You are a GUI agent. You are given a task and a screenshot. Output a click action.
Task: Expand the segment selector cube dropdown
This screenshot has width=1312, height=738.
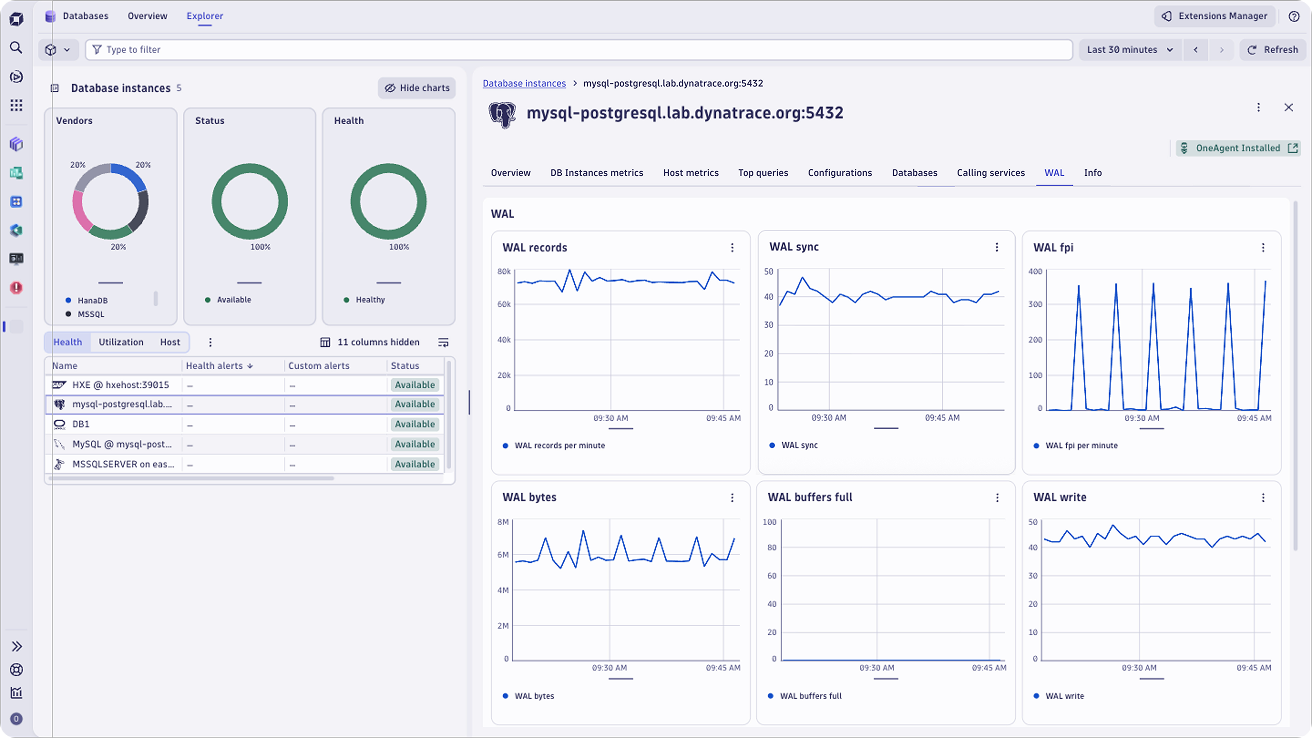(58, 50)
